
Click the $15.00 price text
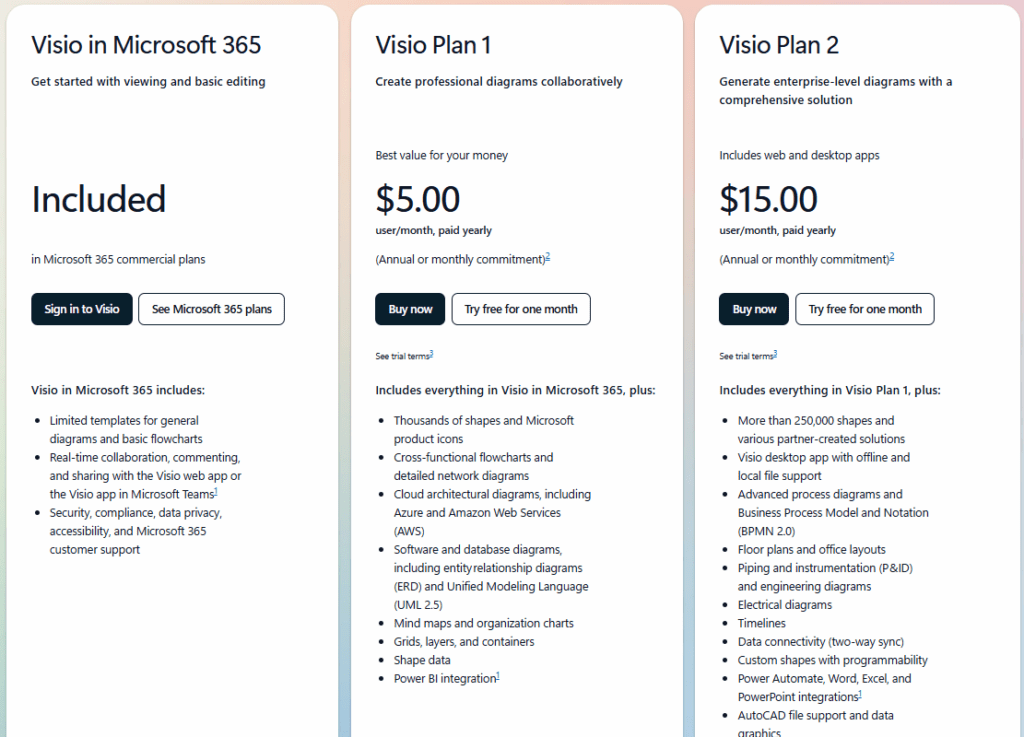[x=768, y=199]
